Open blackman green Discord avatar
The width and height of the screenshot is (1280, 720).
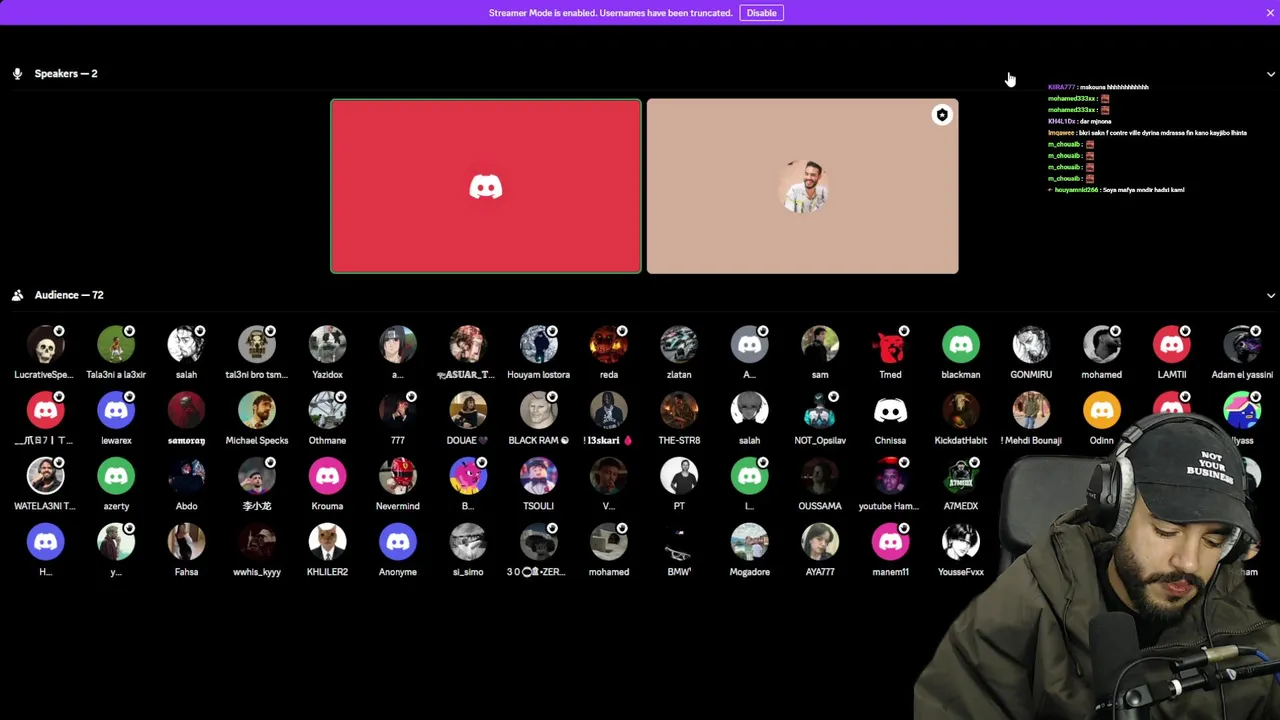(x=961, y=345)
